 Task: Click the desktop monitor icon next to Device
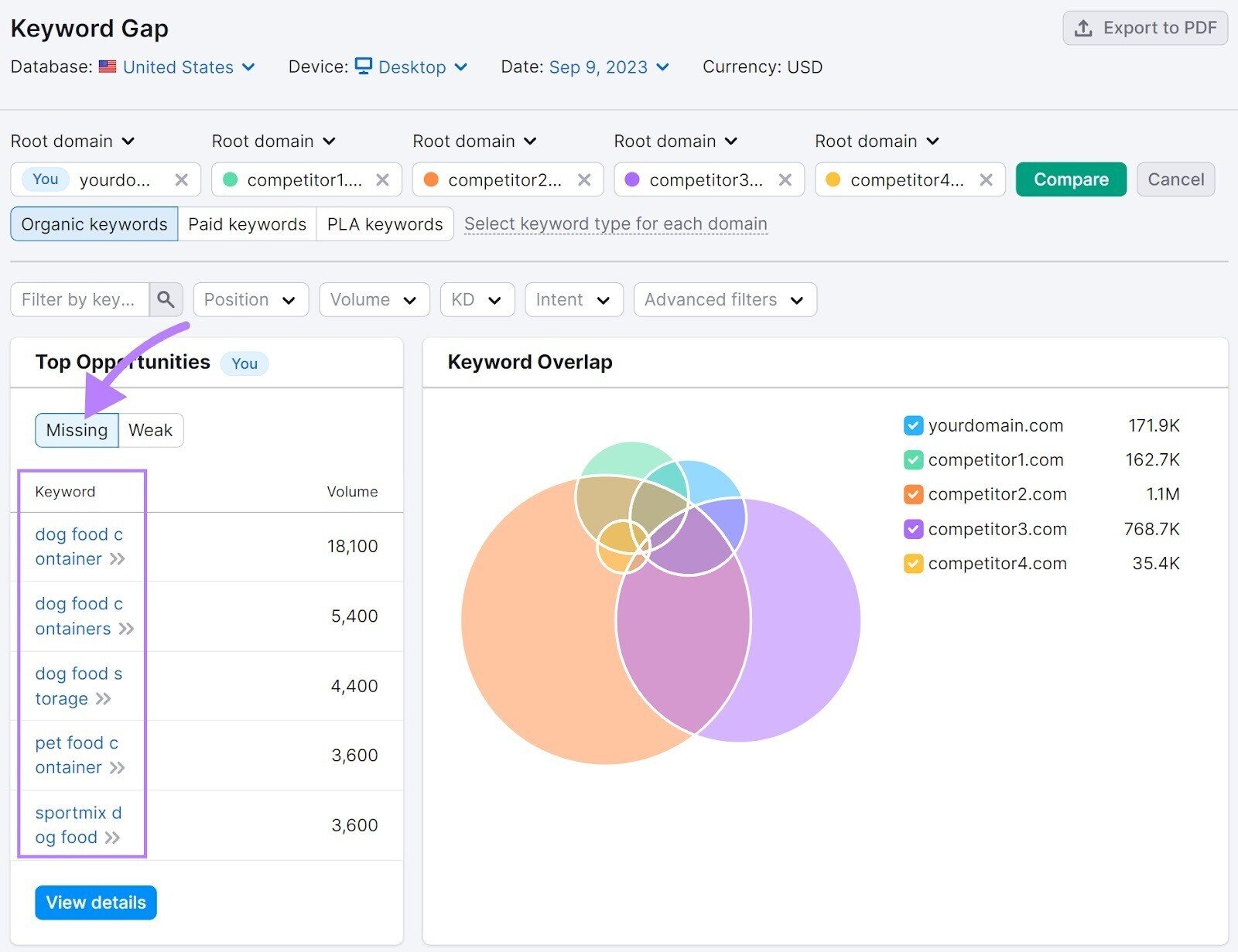[x=364, y=67]
